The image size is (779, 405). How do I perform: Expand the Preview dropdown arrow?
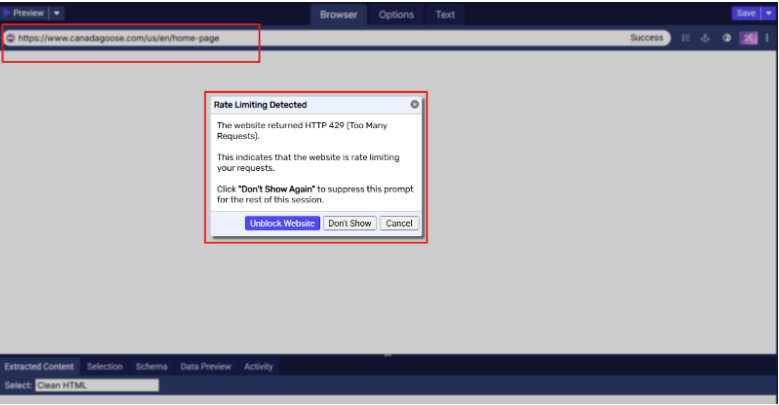tap(57, 13)
